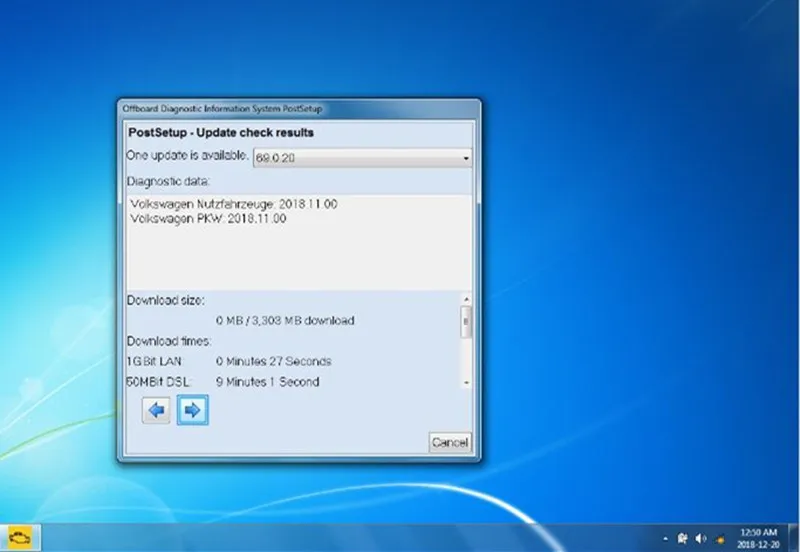The height and width of the screenshot is (552, 800).
Task: Click the blue left arrow back button
Action: coord(156,410)
